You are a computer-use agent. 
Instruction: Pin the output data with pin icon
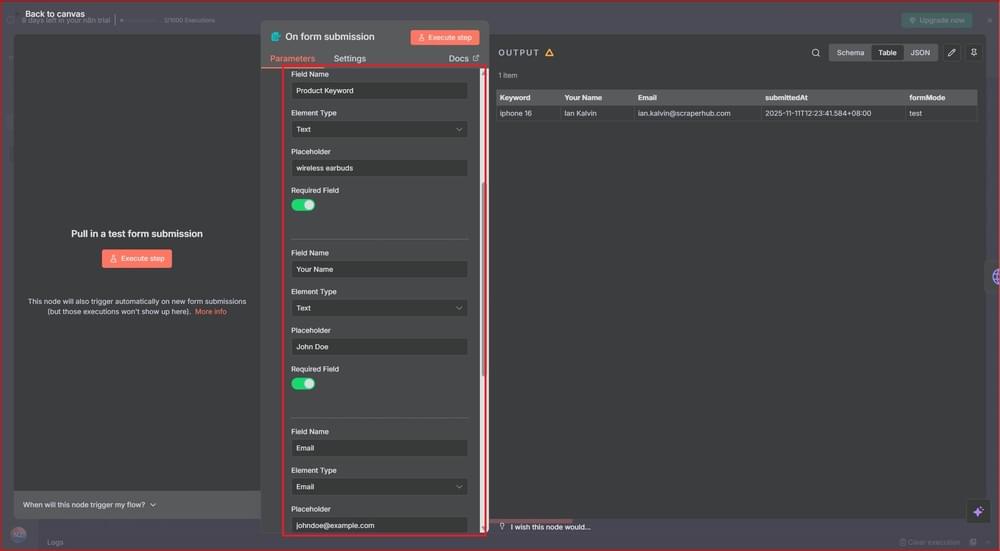coord(973,53)
